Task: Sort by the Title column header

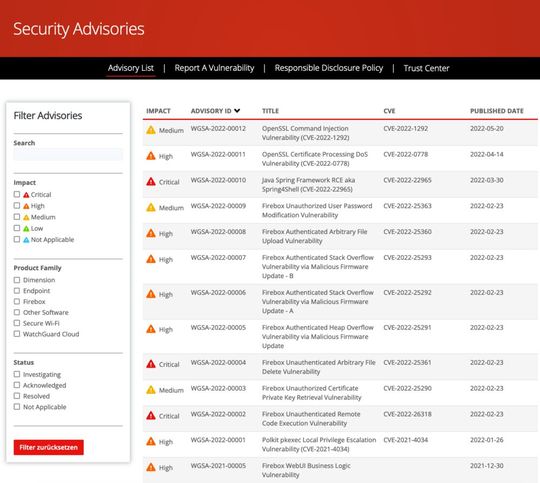Action: 270,111
